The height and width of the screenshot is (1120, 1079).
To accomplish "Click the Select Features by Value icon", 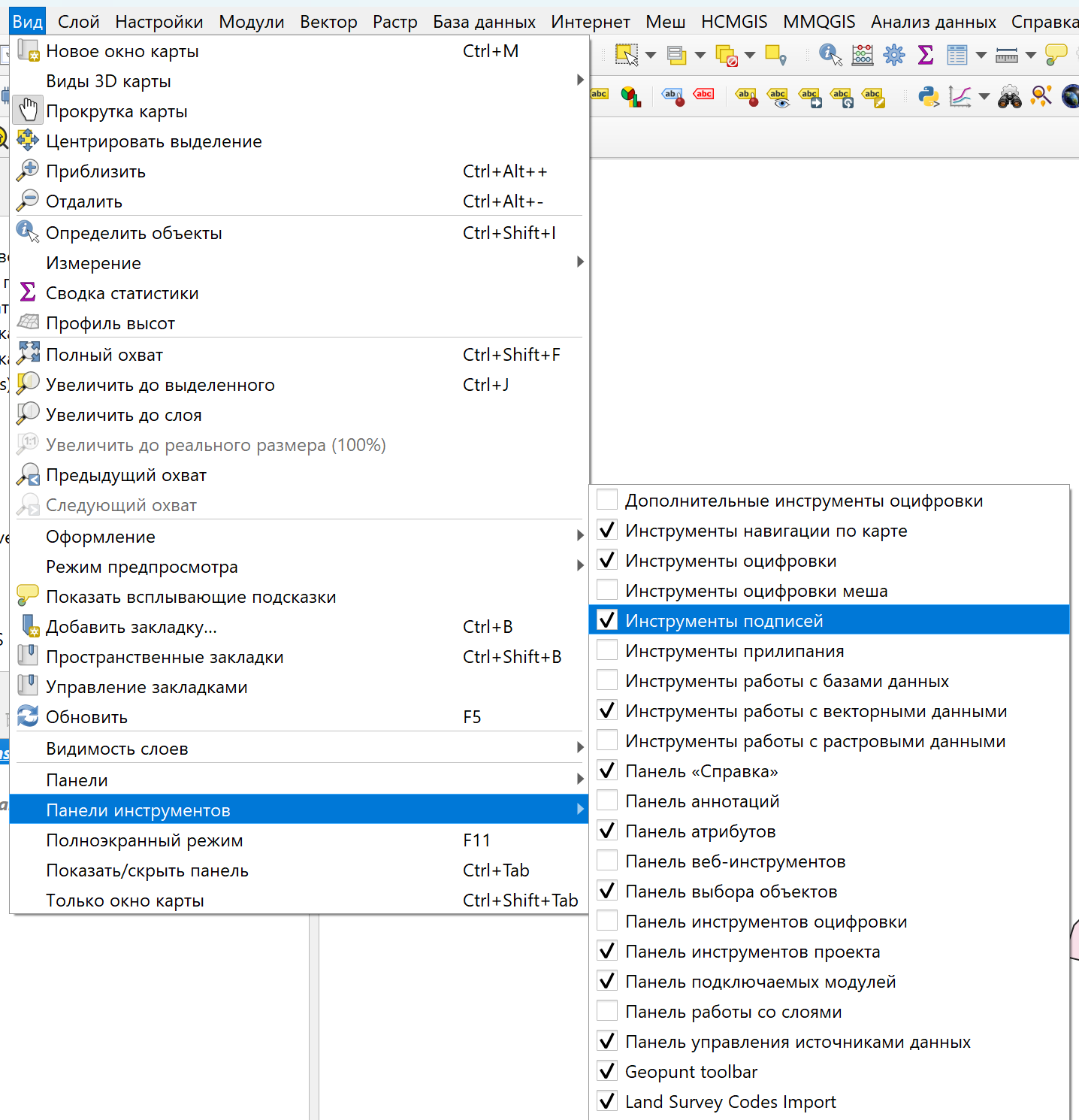I will [676, 55].
